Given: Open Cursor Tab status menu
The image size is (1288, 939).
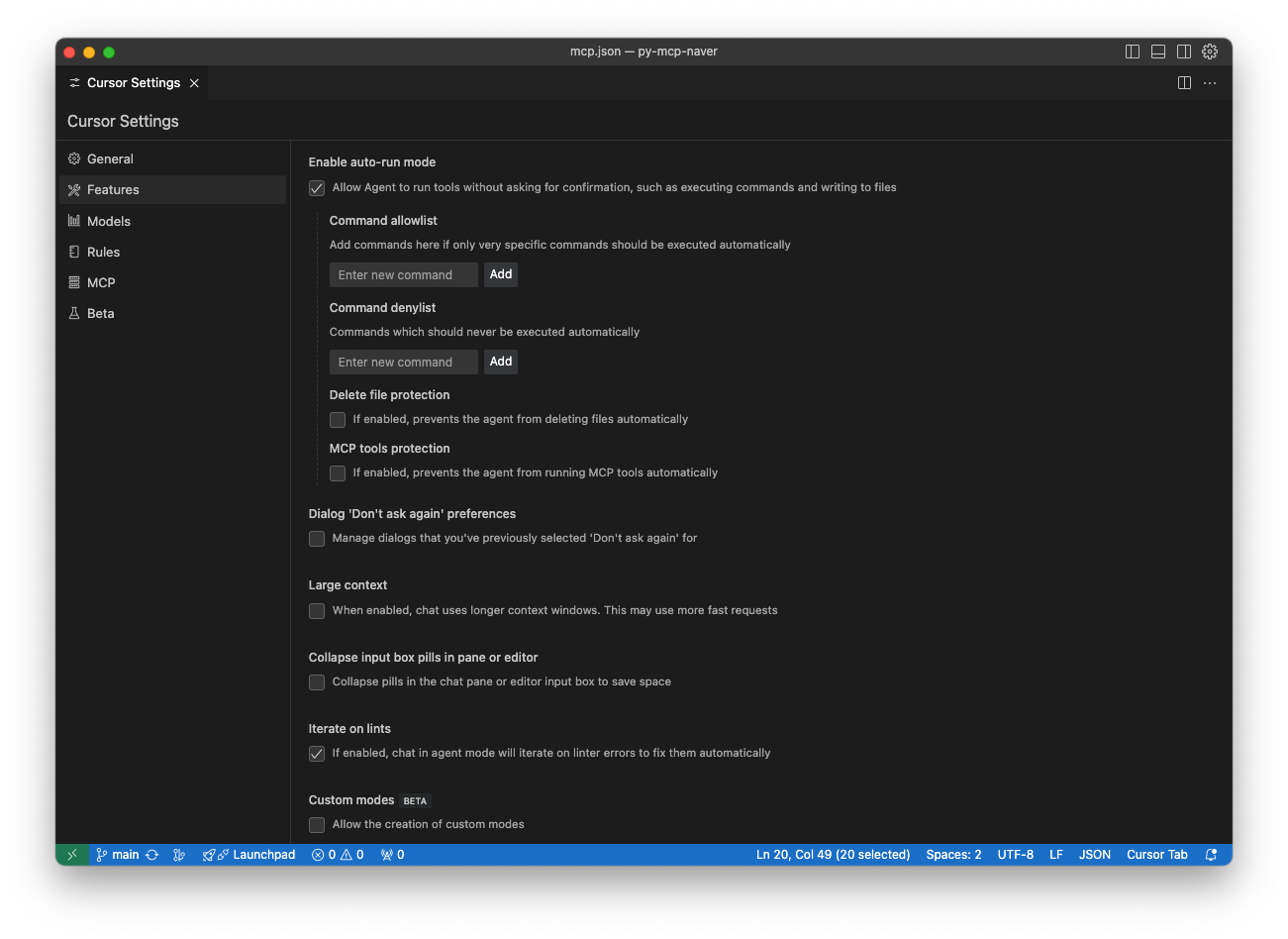Looking at the screenshot, I should [1156, 855].
